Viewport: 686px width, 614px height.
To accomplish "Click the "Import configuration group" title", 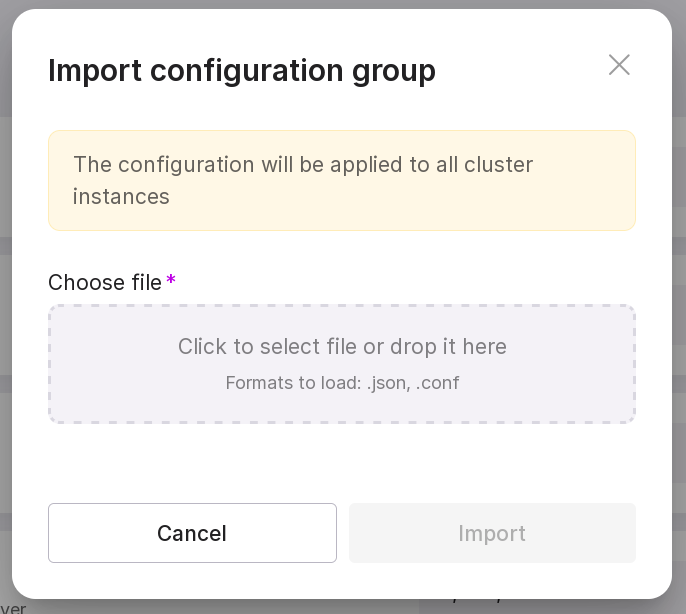I will (242, 71).
